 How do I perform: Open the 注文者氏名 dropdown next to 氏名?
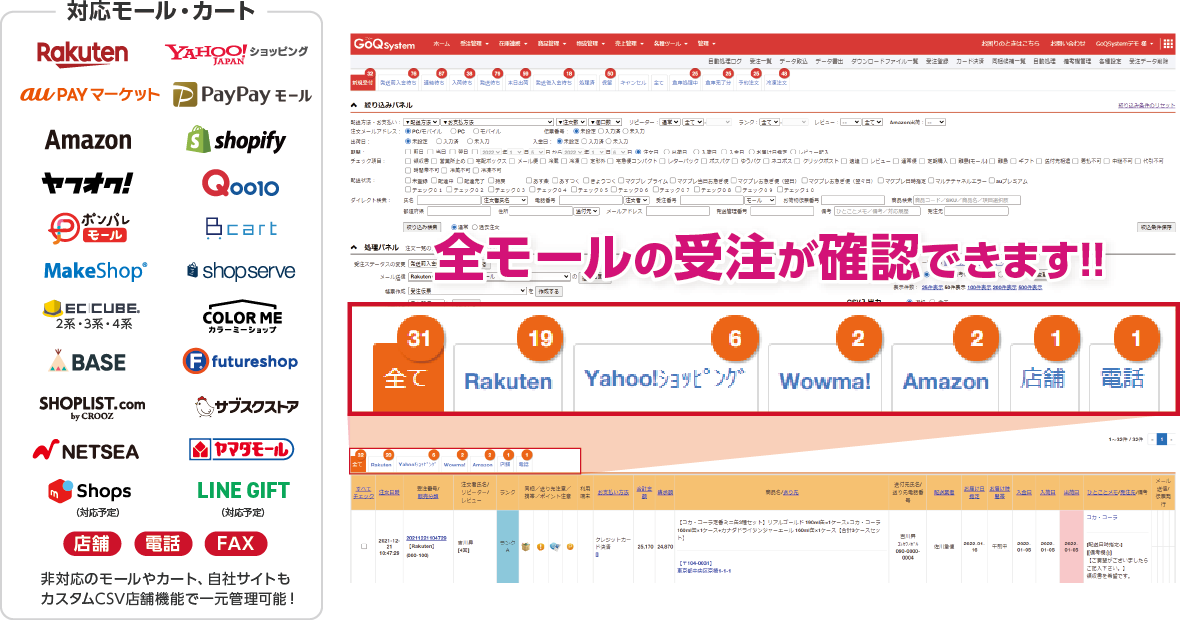click(504, 200)
